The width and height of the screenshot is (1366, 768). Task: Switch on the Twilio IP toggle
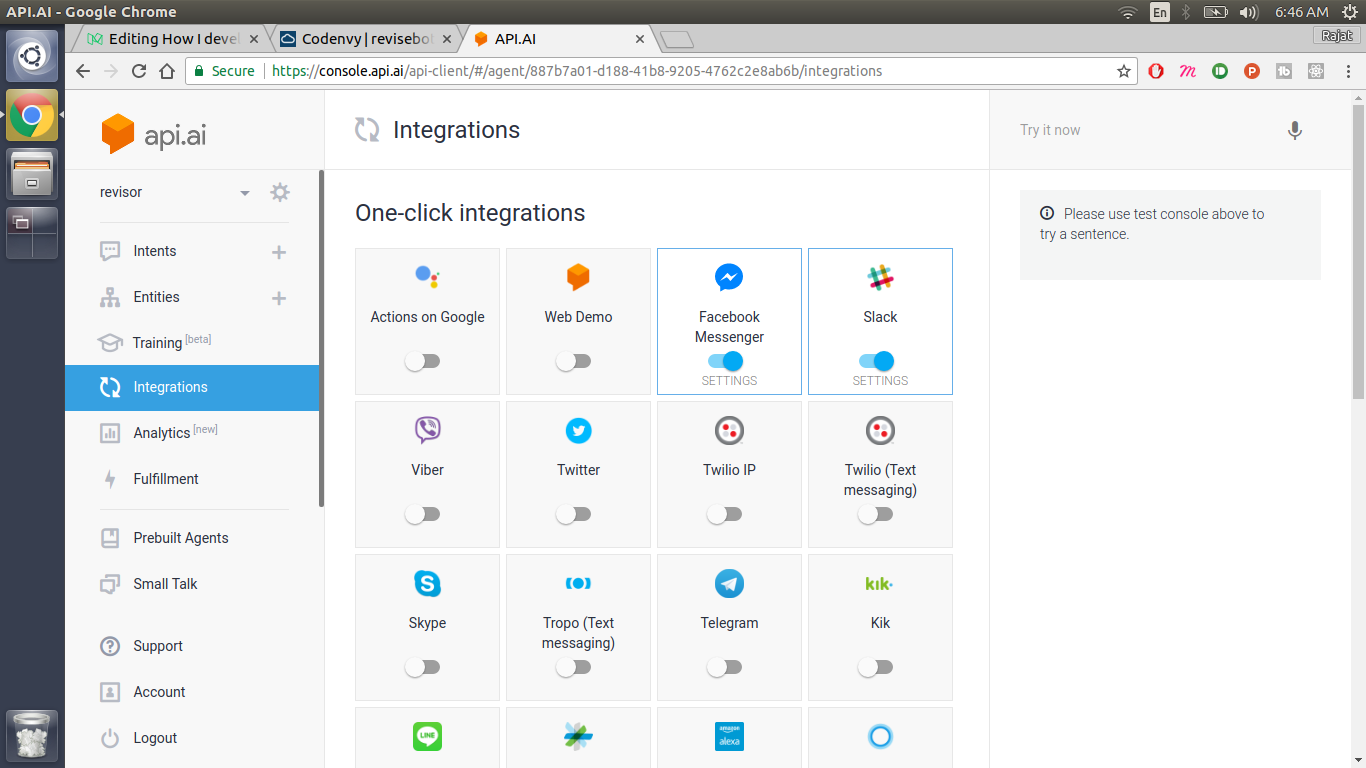click(724, 514)
